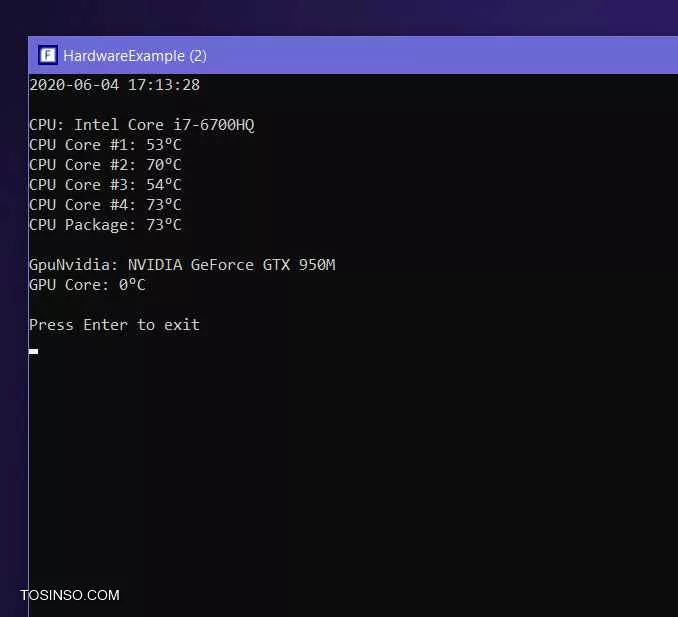The height and width of the screenshot is (617, 678).
Task: Click the CPU Package: 73°C line
Action: pos(106,225)
